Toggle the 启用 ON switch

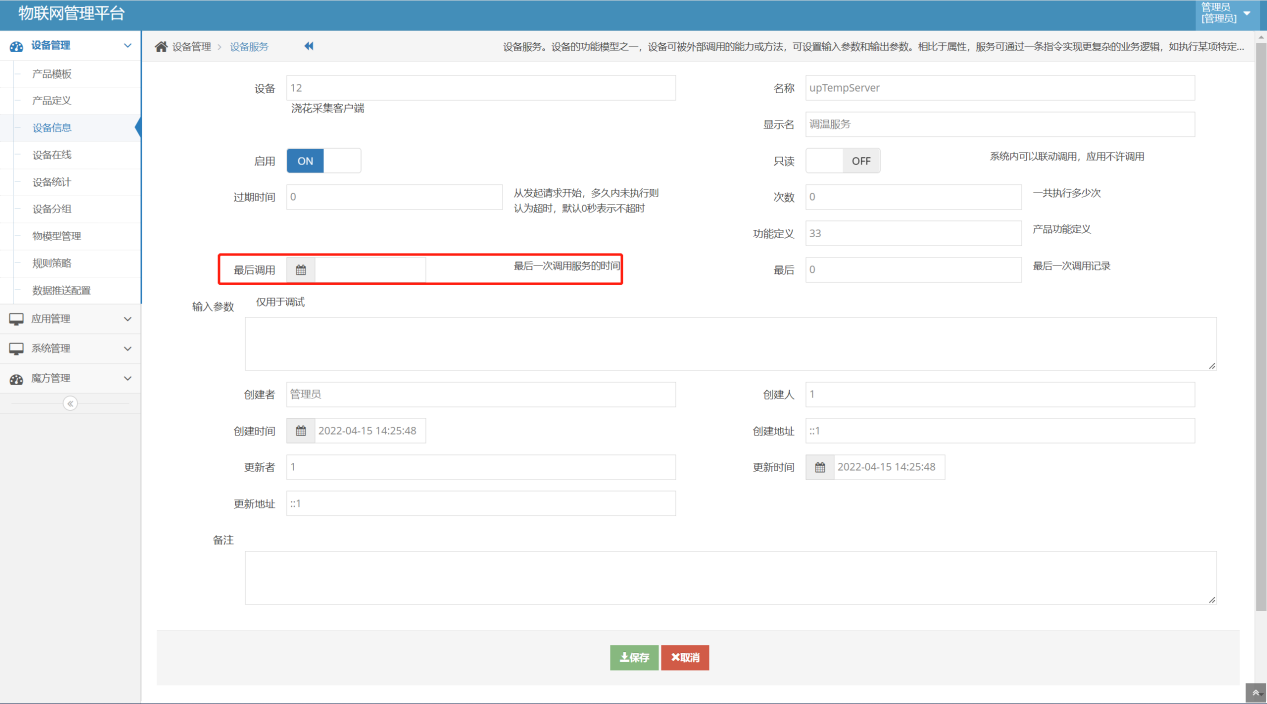[324, 161]
